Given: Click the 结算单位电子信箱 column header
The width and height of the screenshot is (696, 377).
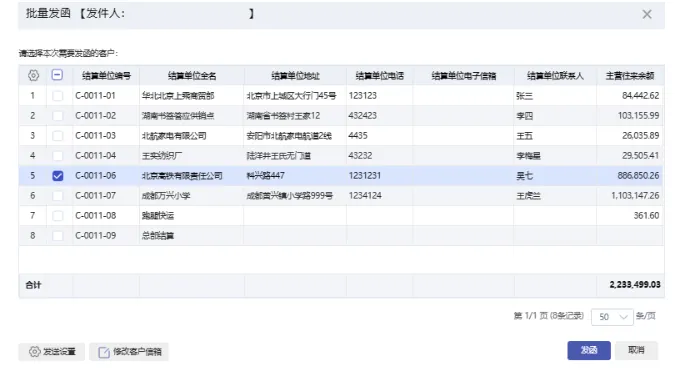Looking at the screenshot, I should point(464,76).
